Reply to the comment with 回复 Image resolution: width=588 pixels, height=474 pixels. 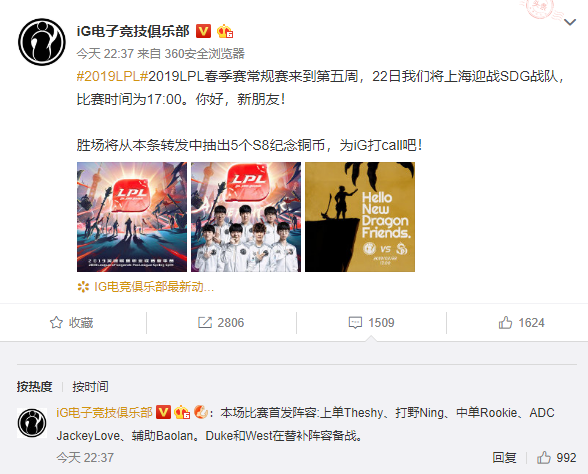point(504,458)
